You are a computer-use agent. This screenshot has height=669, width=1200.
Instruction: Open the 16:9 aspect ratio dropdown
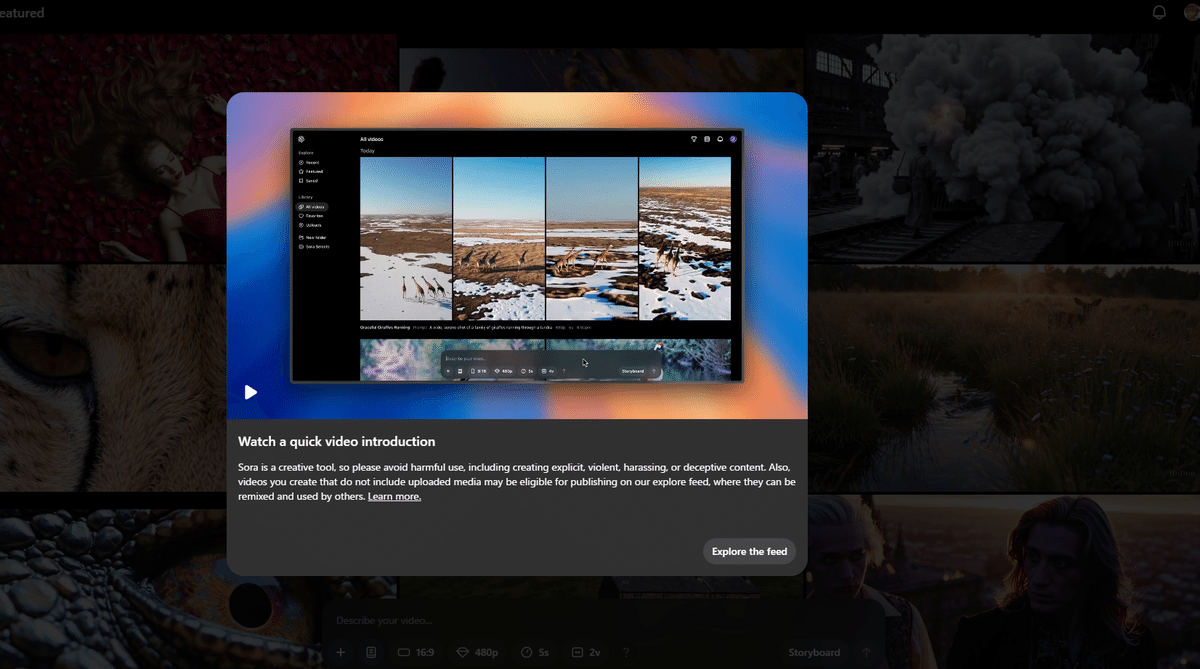(416, 652)
